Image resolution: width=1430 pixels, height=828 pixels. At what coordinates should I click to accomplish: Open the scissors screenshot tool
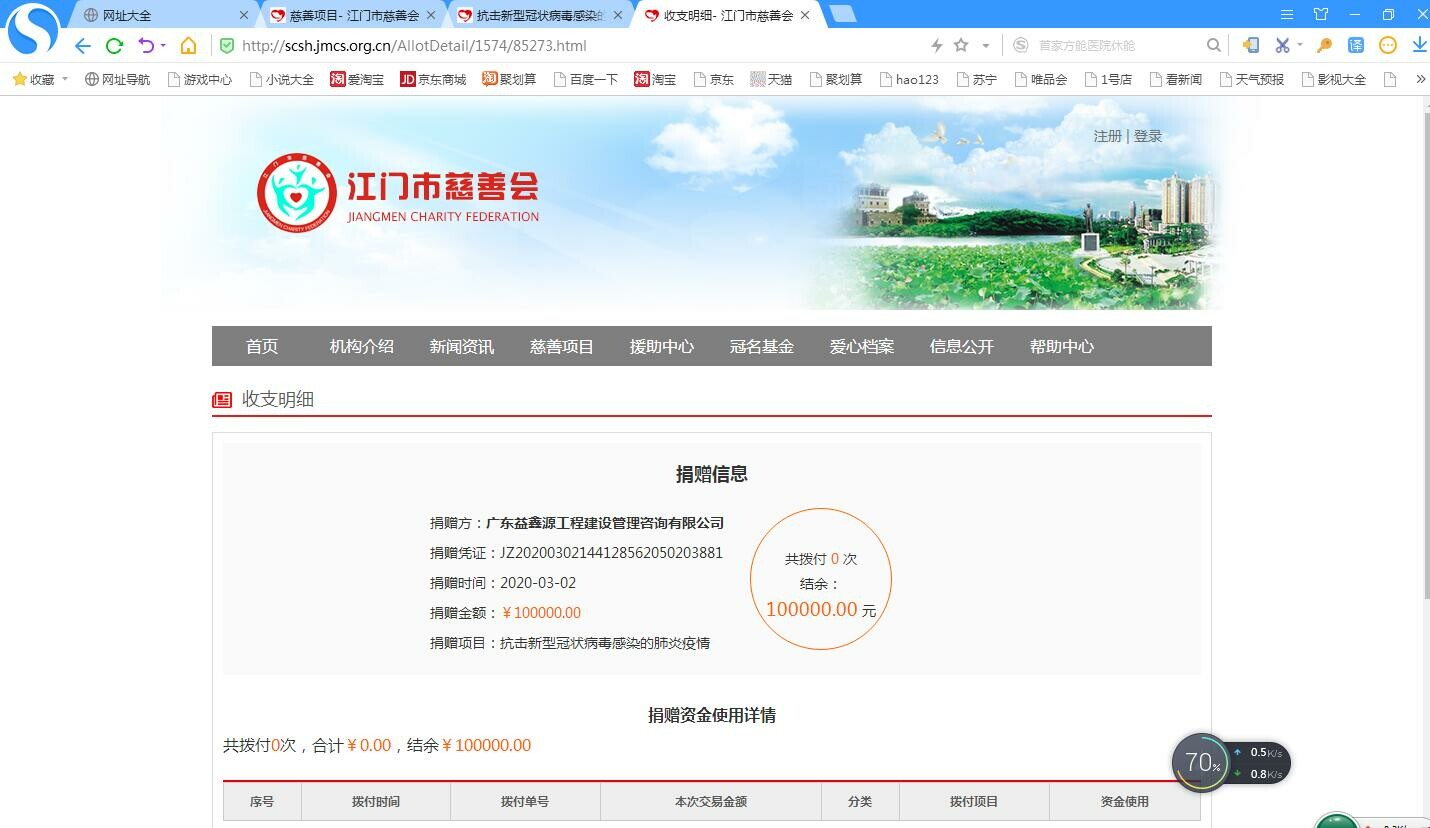[x=1282, y=45]
